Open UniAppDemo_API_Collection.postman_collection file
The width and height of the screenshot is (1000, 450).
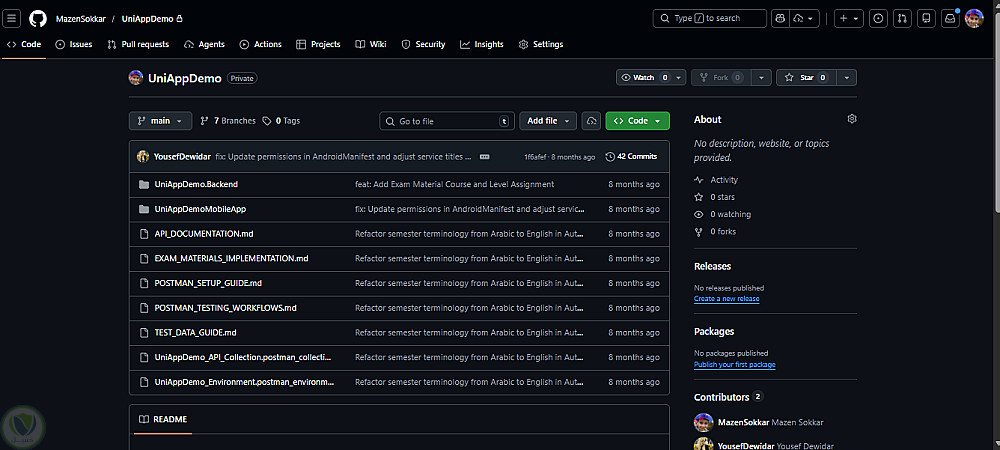tap(243, 358)
